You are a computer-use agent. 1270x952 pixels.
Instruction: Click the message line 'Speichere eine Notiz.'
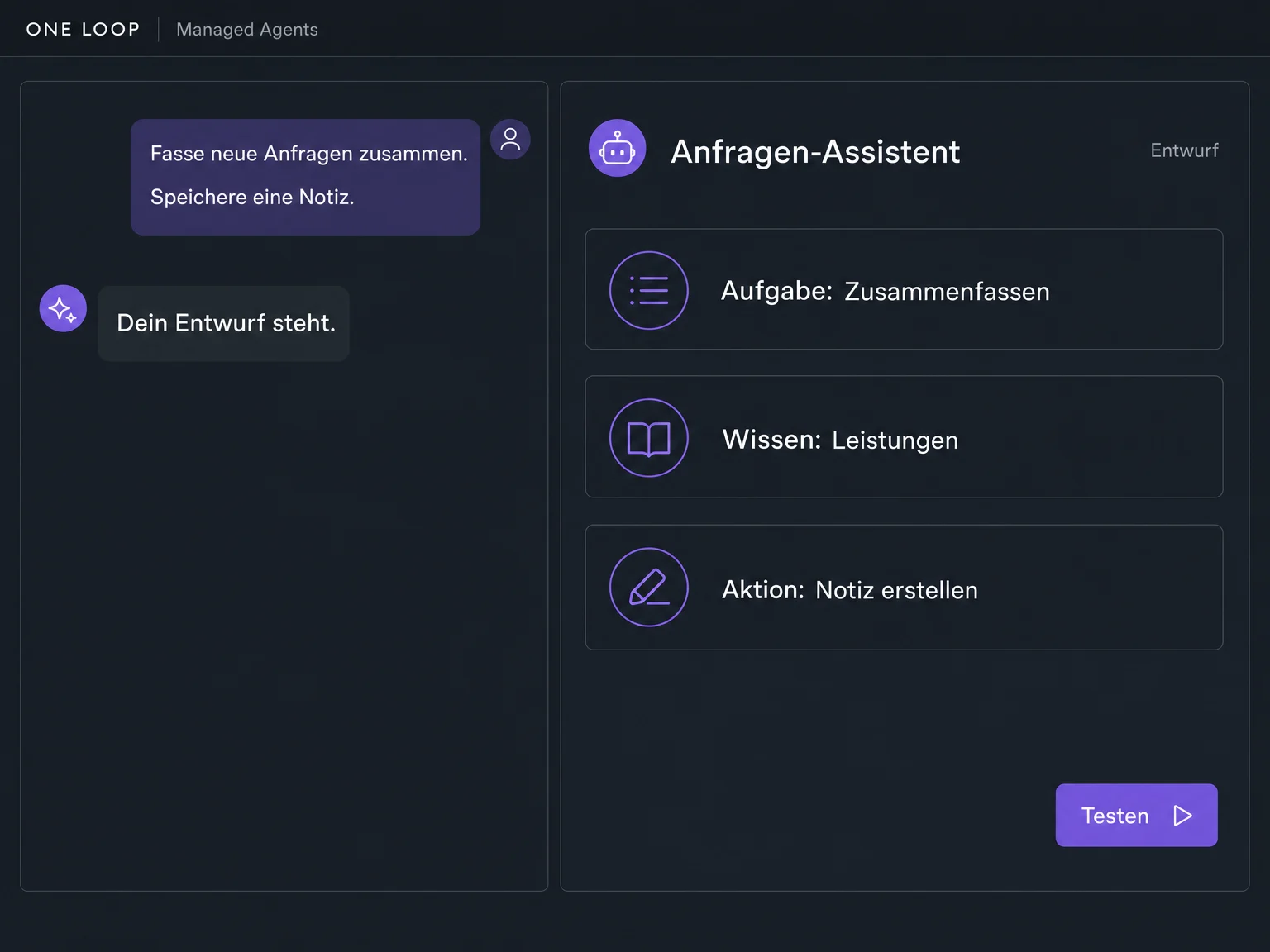pyautogui.click(x=252, y=198)
